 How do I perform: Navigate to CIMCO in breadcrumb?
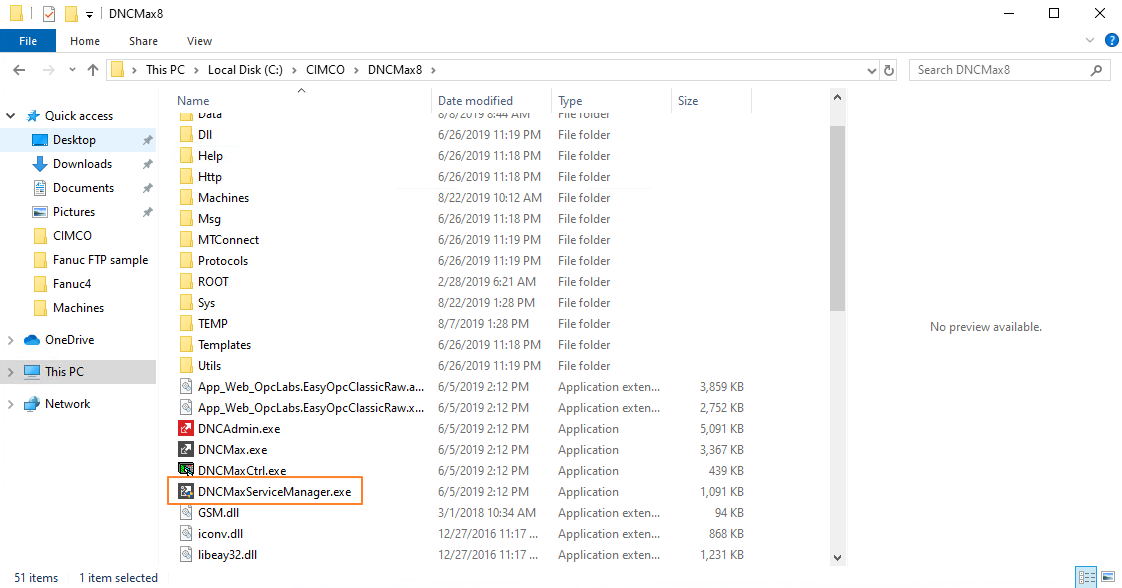coord(325,70)
